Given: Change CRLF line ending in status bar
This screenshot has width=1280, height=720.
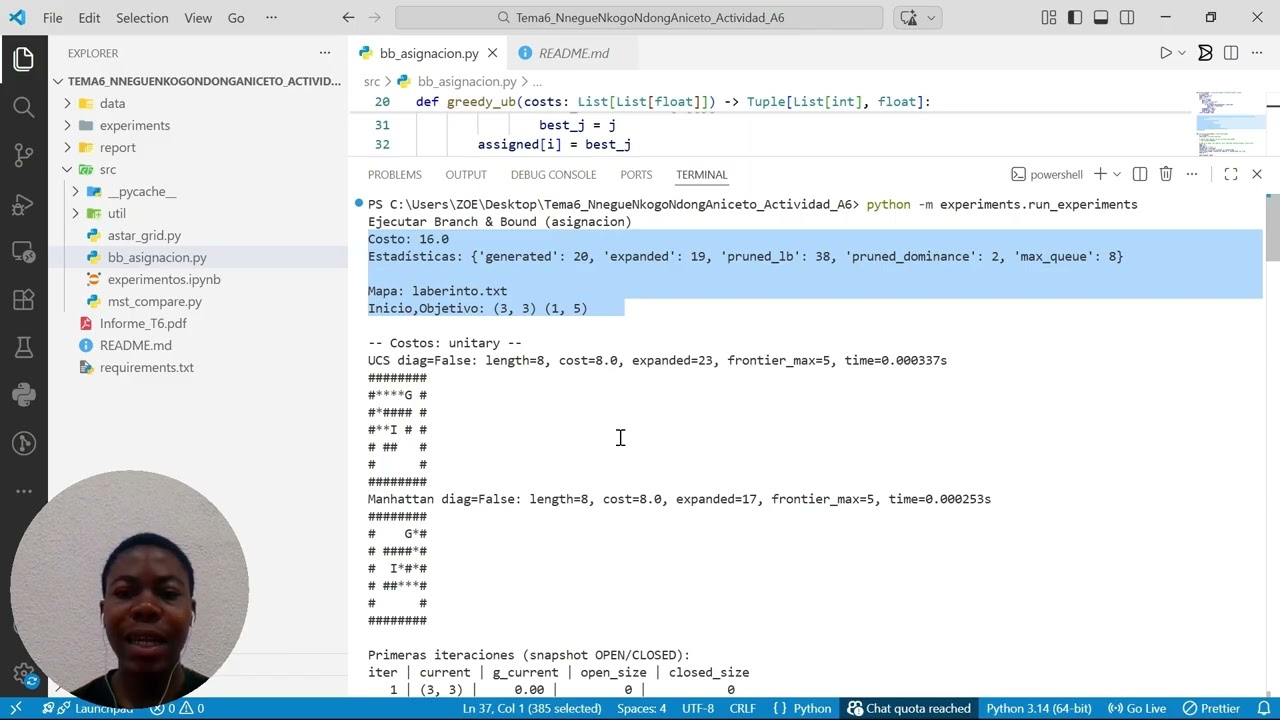Looking at the screenshot, I should click(742, 708).
